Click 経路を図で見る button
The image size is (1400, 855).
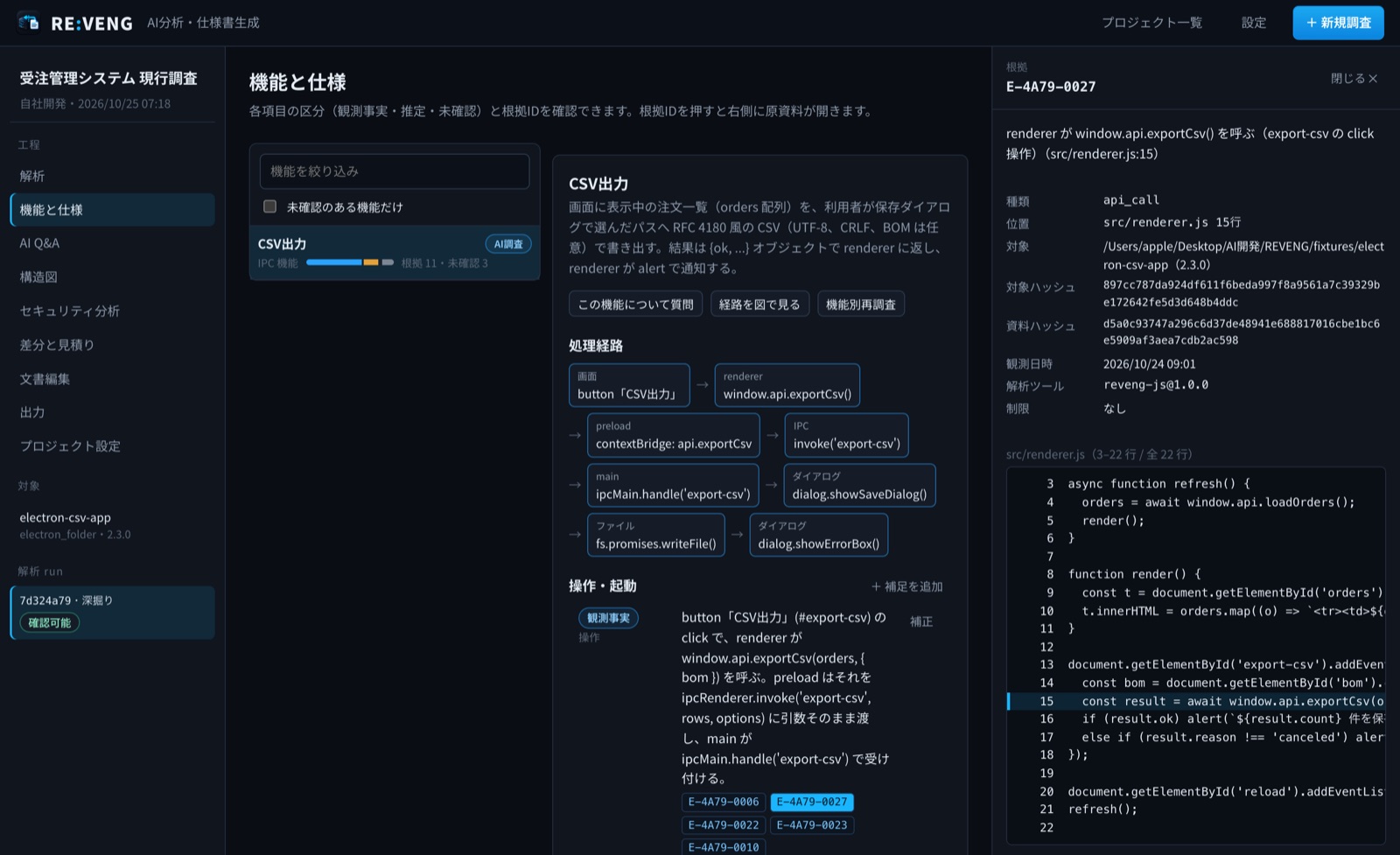(759, 305)
